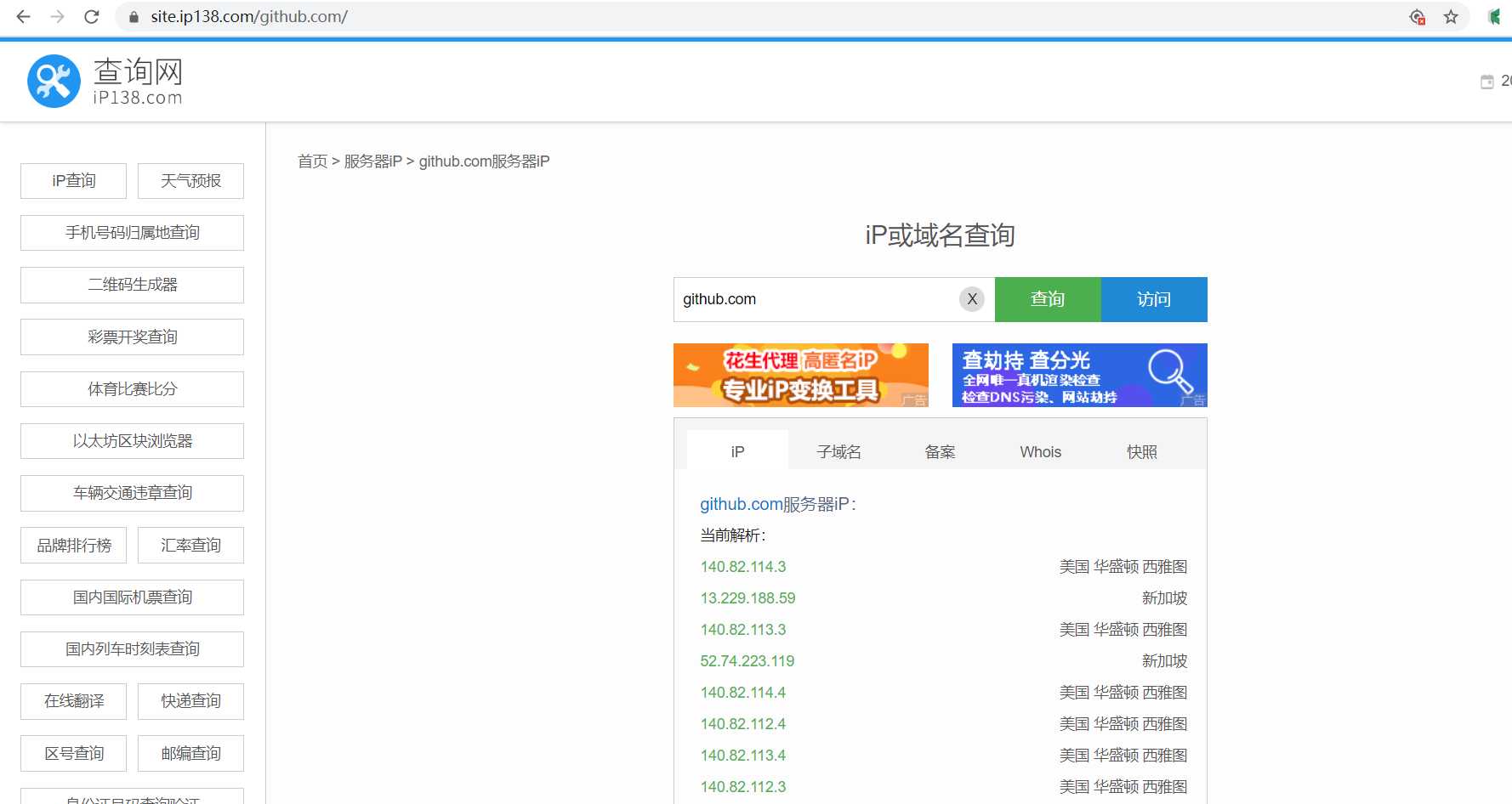Viewport: 1512px width, 804px height.
Task: Switch to the 快照 tab
Action: point(1142,451)
